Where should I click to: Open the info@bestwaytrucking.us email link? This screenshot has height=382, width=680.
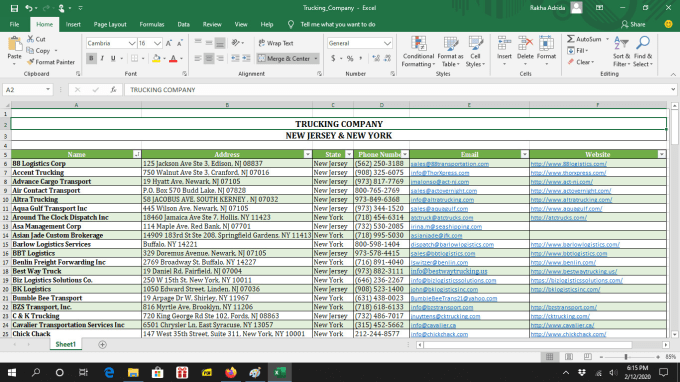449,271
